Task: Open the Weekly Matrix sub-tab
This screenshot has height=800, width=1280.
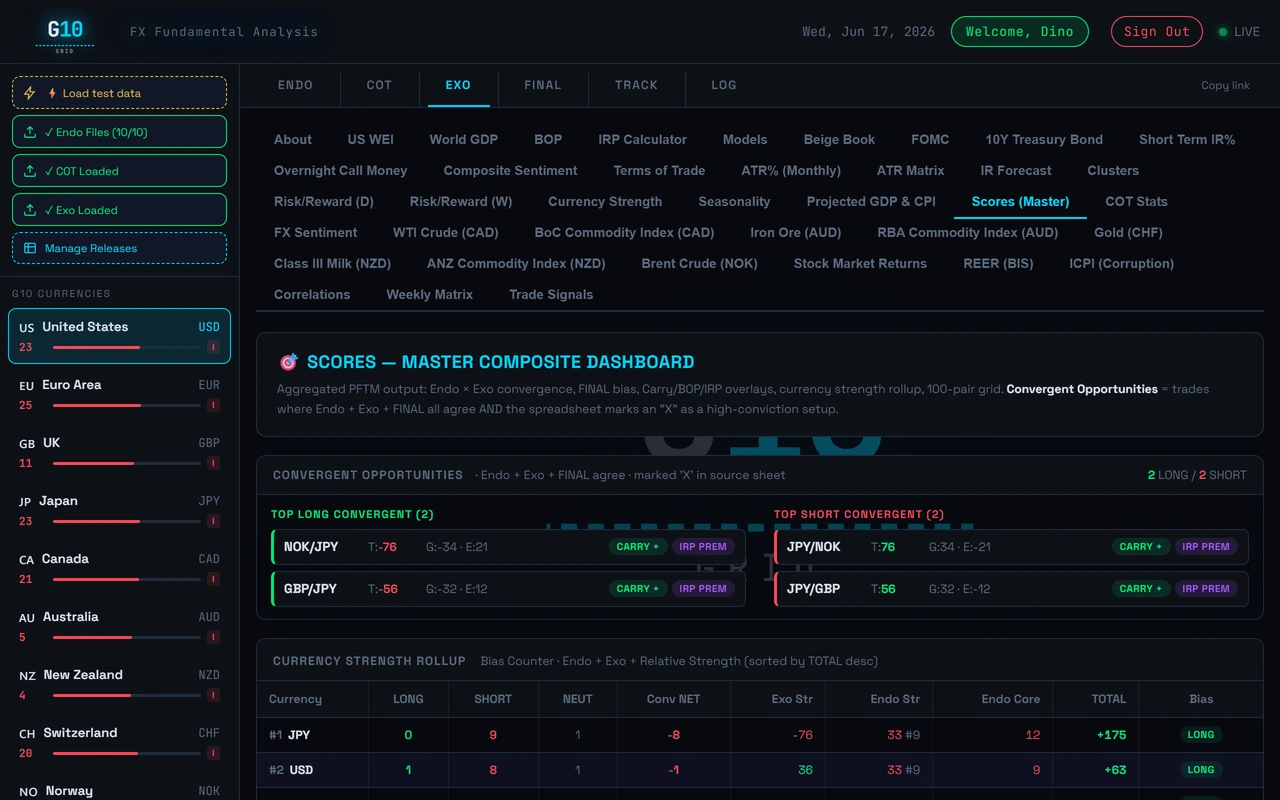Action: 430,295
